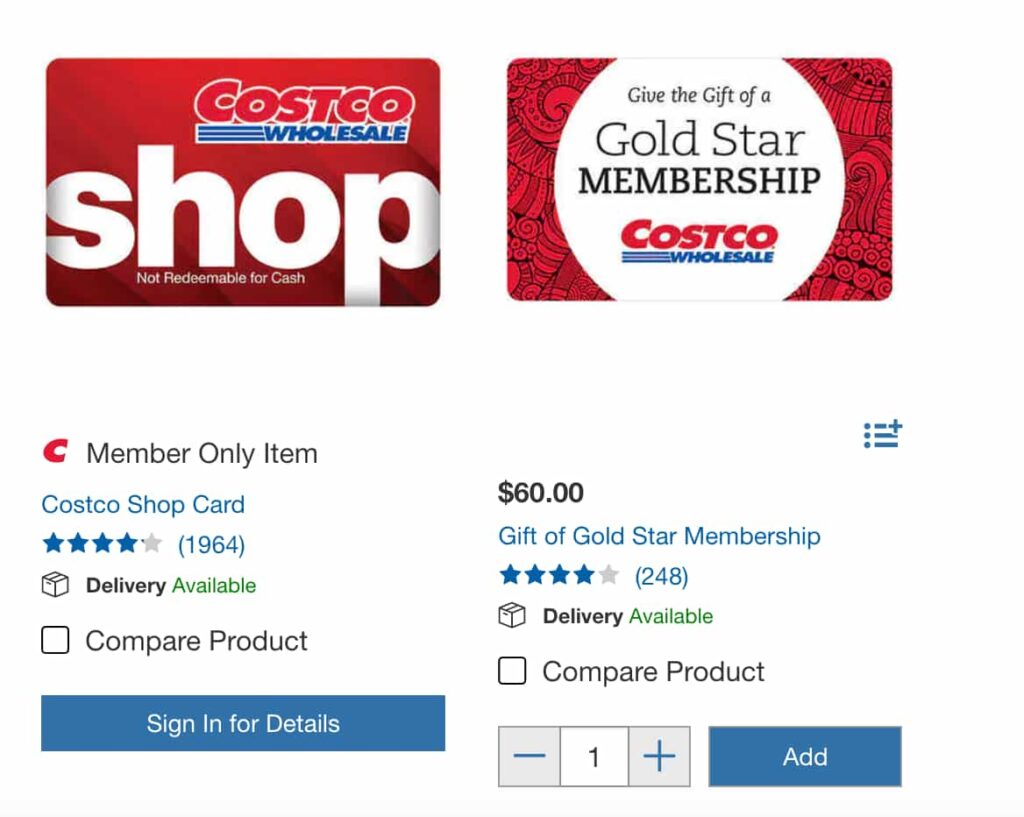This screenshot has height=817, width=1024.
Task: Click the Sign In for Details button
Action: [x=243, y=723]
